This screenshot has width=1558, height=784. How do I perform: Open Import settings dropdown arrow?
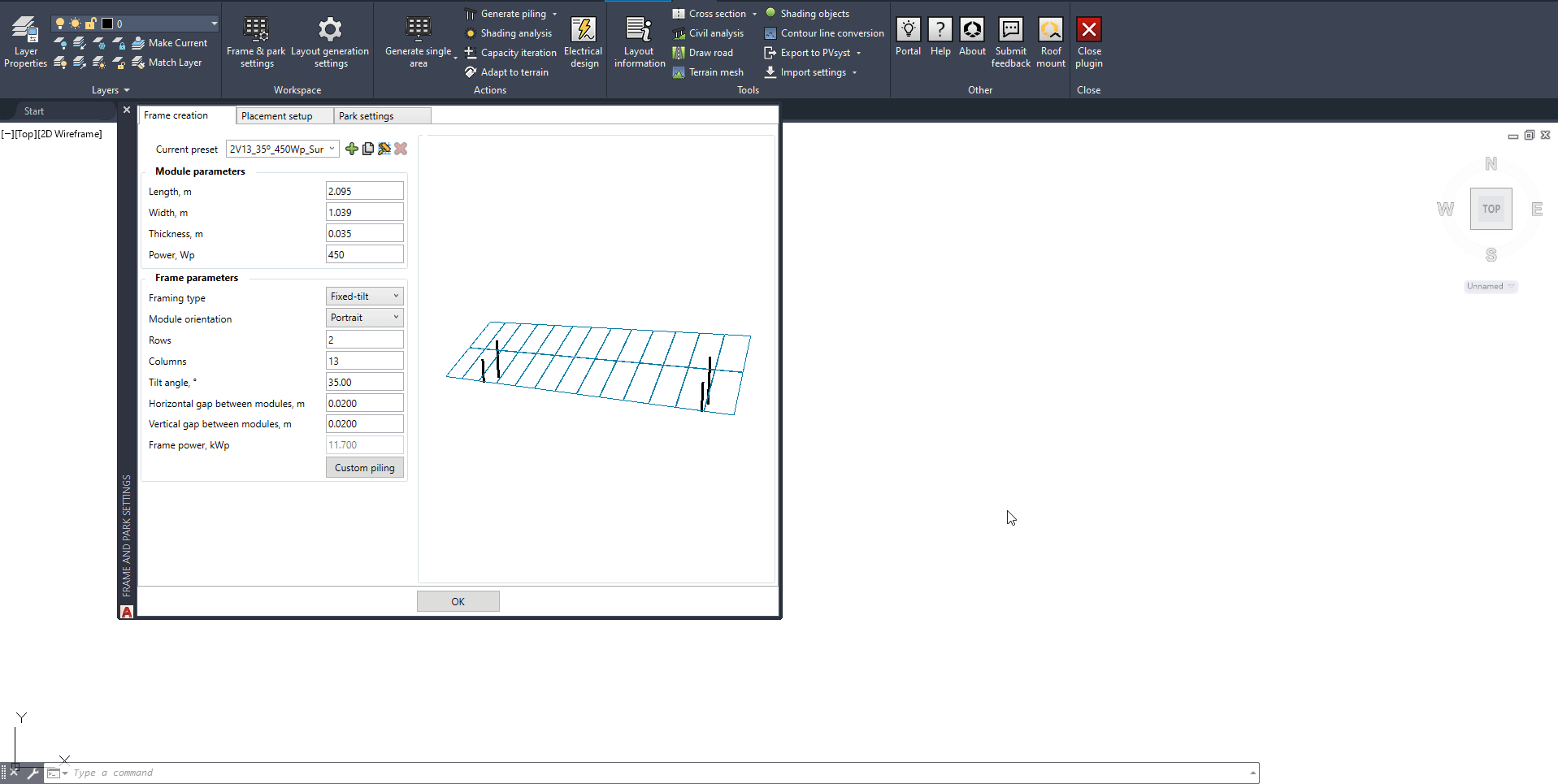pyautogui.click(x=854, y=72)
